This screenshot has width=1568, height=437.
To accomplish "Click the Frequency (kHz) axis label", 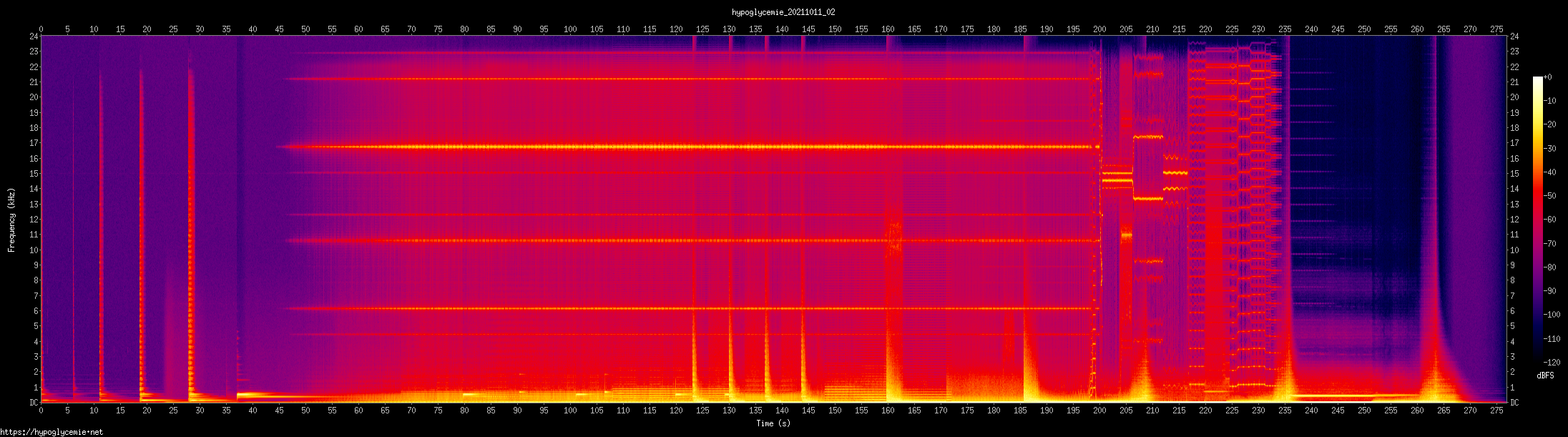I will pos(11,220).
